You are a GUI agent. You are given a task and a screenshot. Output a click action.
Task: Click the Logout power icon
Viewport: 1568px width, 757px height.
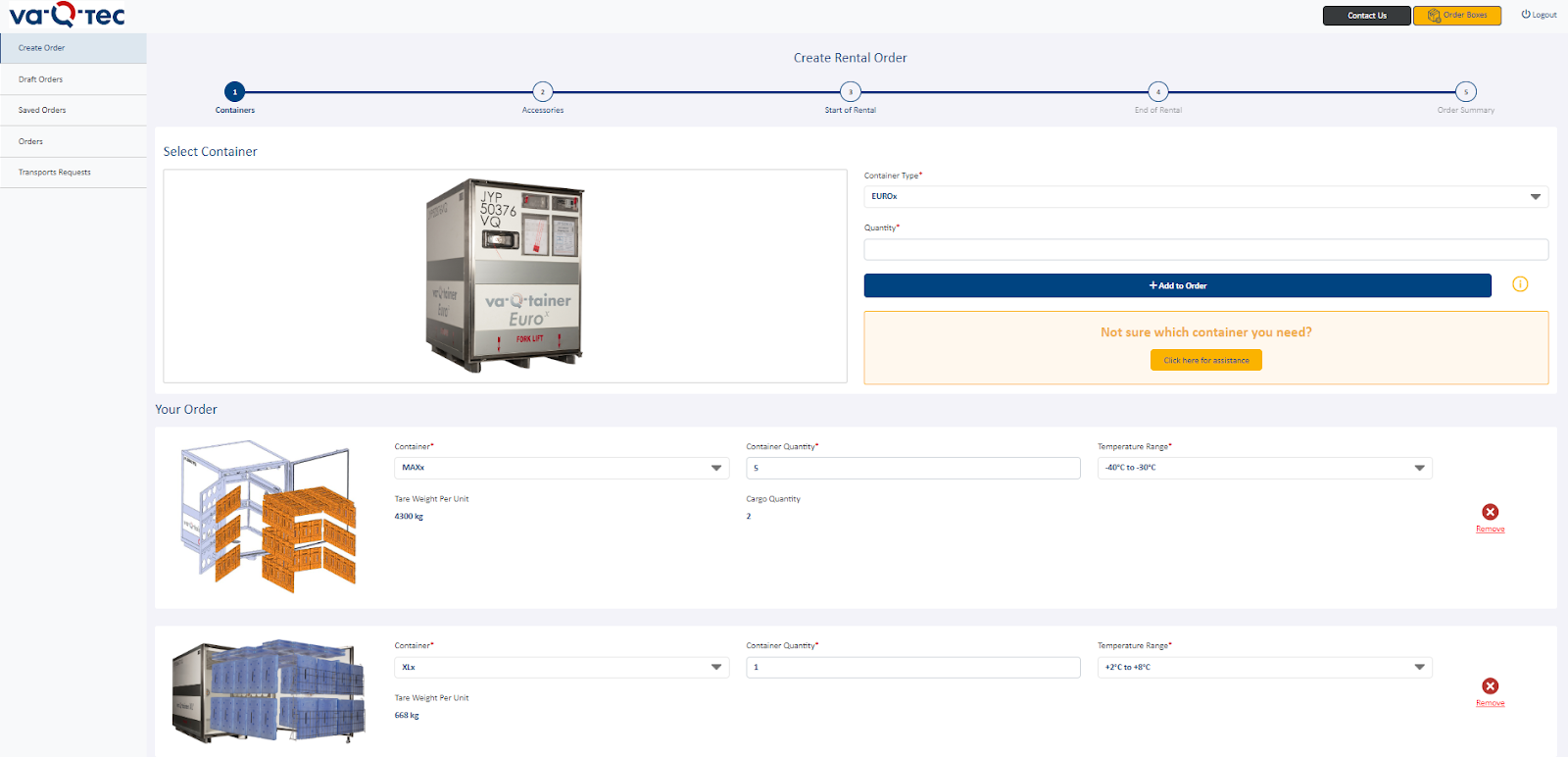pyautogui.click(x=1525, y=15)
